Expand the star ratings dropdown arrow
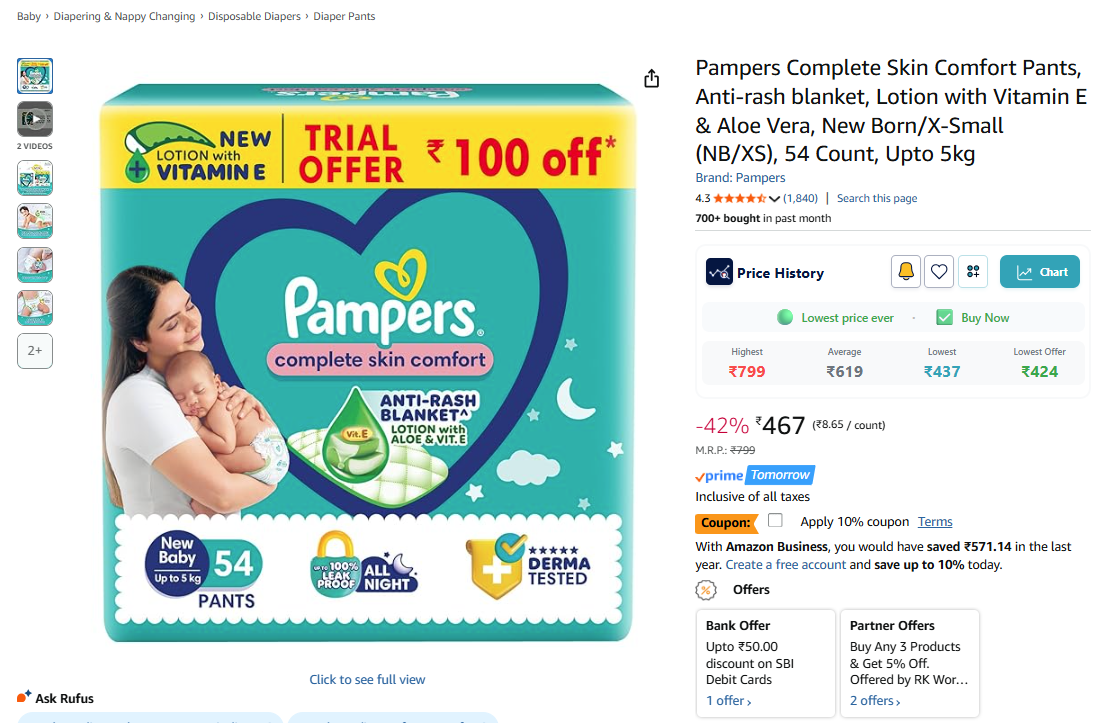 click(774, 199)
